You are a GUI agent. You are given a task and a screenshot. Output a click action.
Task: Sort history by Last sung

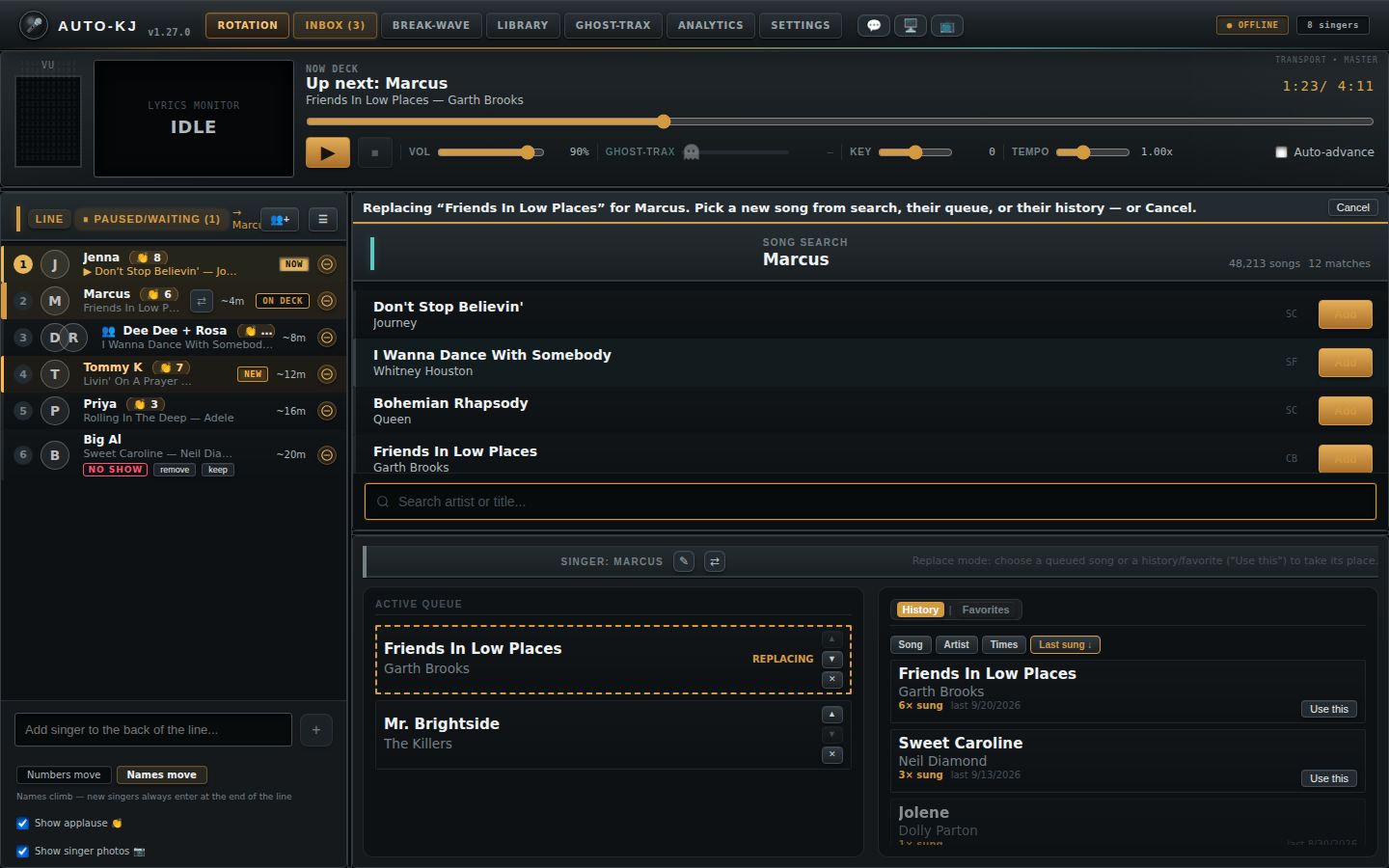[1065, 645]
